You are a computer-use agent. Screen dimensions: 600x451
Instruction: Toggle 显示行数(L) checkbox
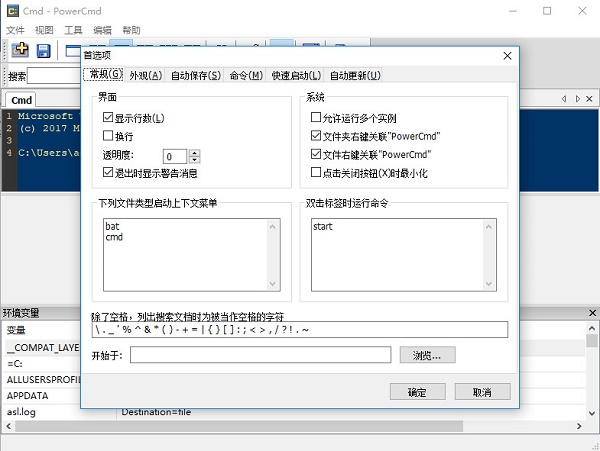108,117
